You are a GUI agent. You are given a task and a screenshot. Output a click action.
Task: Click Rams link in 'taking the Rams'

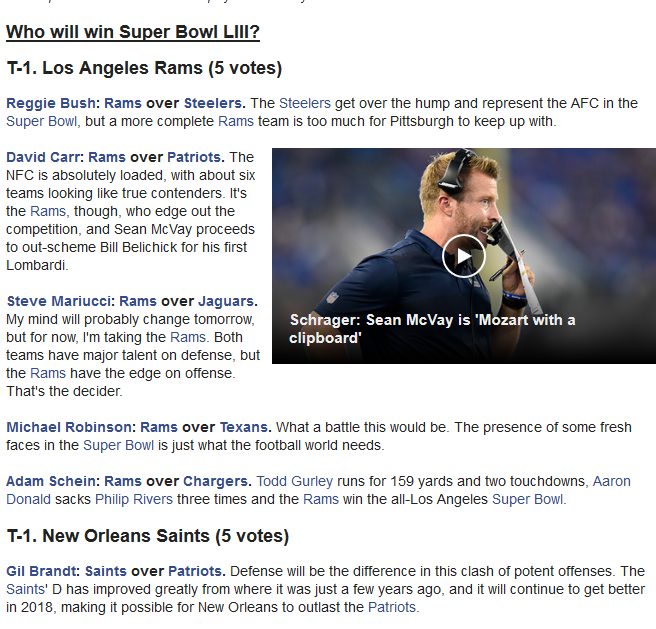point(188,337)
